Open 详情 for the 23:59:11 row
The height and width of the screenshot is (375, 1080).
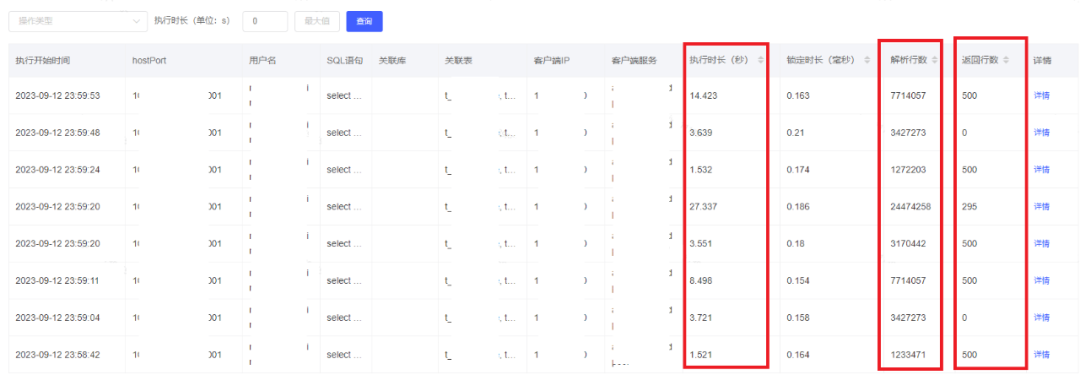1041,281
